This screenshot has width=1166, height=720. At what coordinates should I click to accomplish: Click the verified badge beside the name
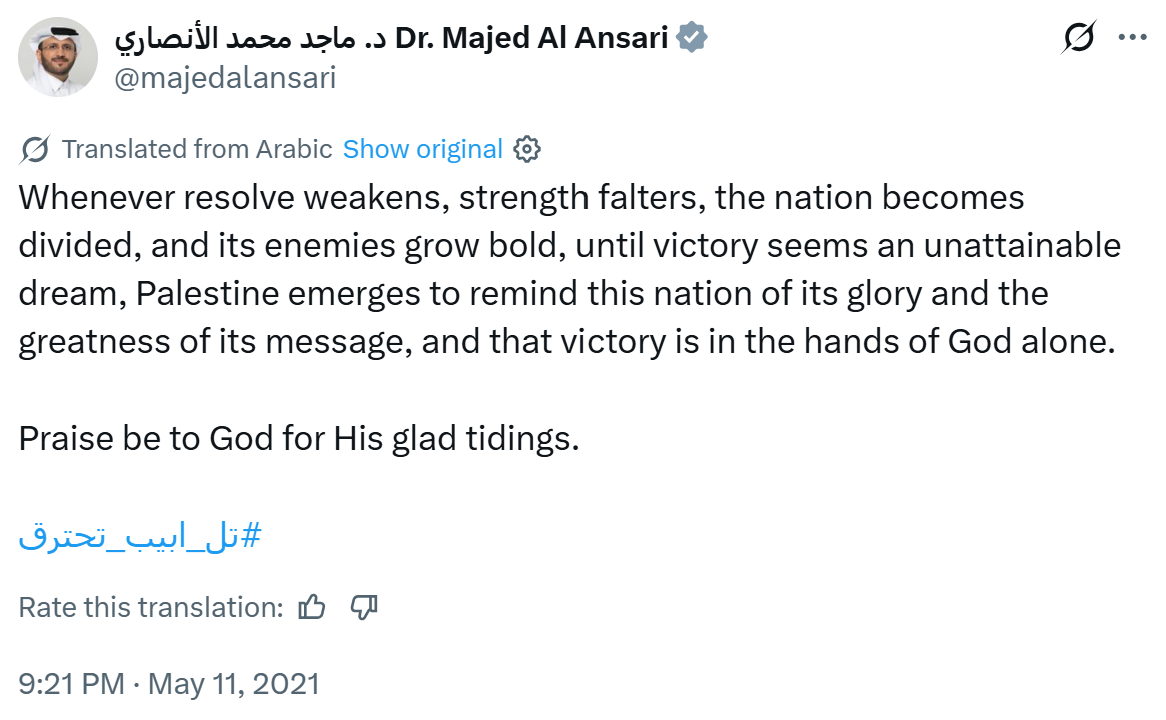click(692, 38)
